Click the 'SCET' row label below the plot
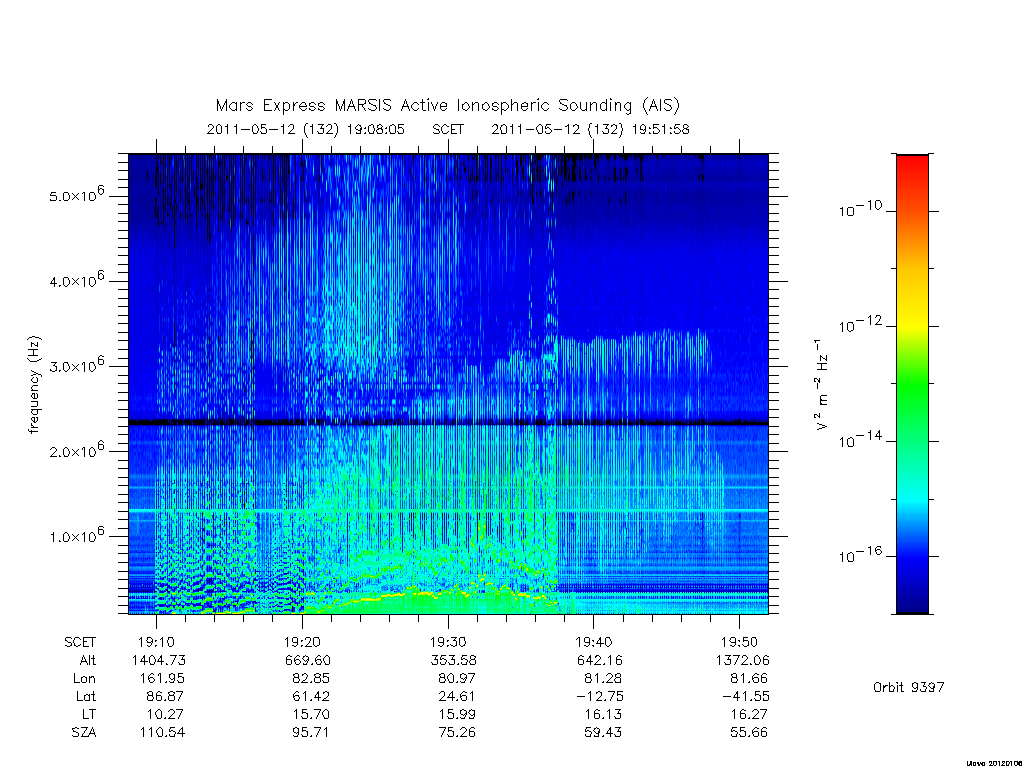The image size is (1024, 768). (x=80, y=643)
